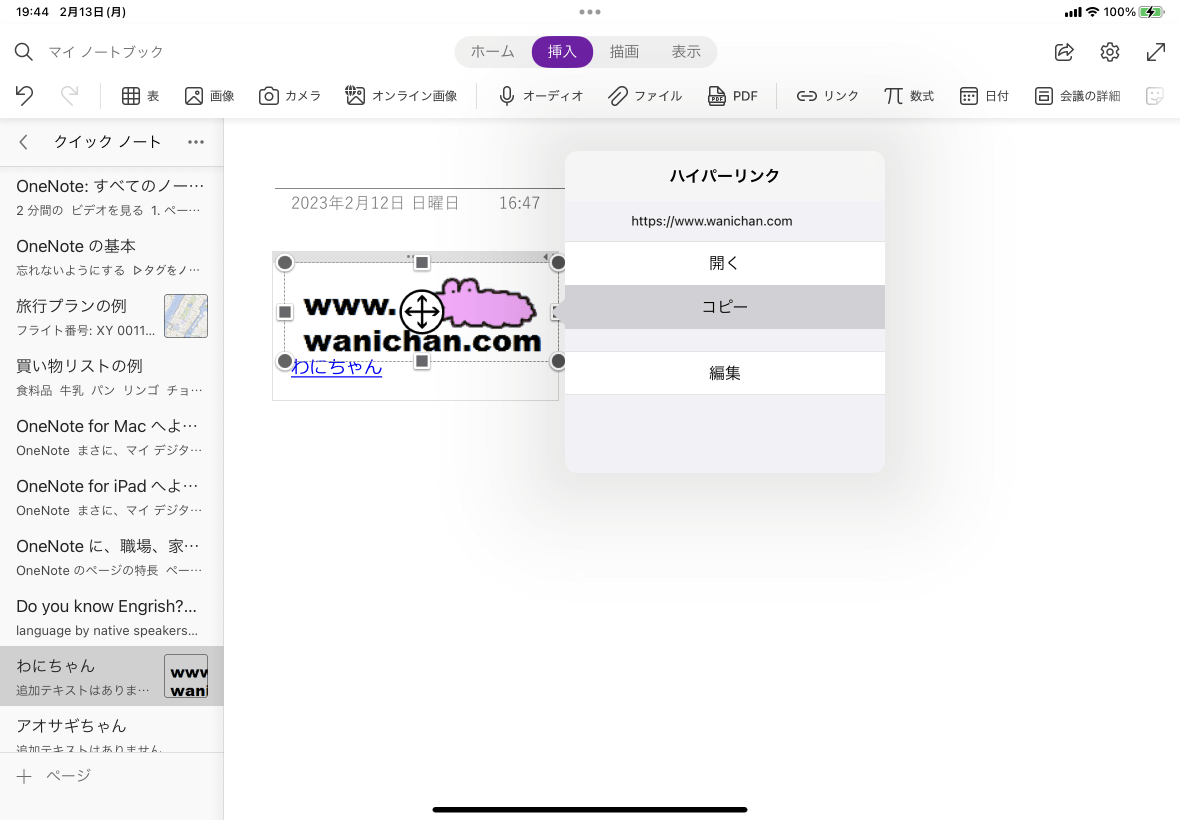
Task: Go back from クイック ノート section
Action: [23, 142]
